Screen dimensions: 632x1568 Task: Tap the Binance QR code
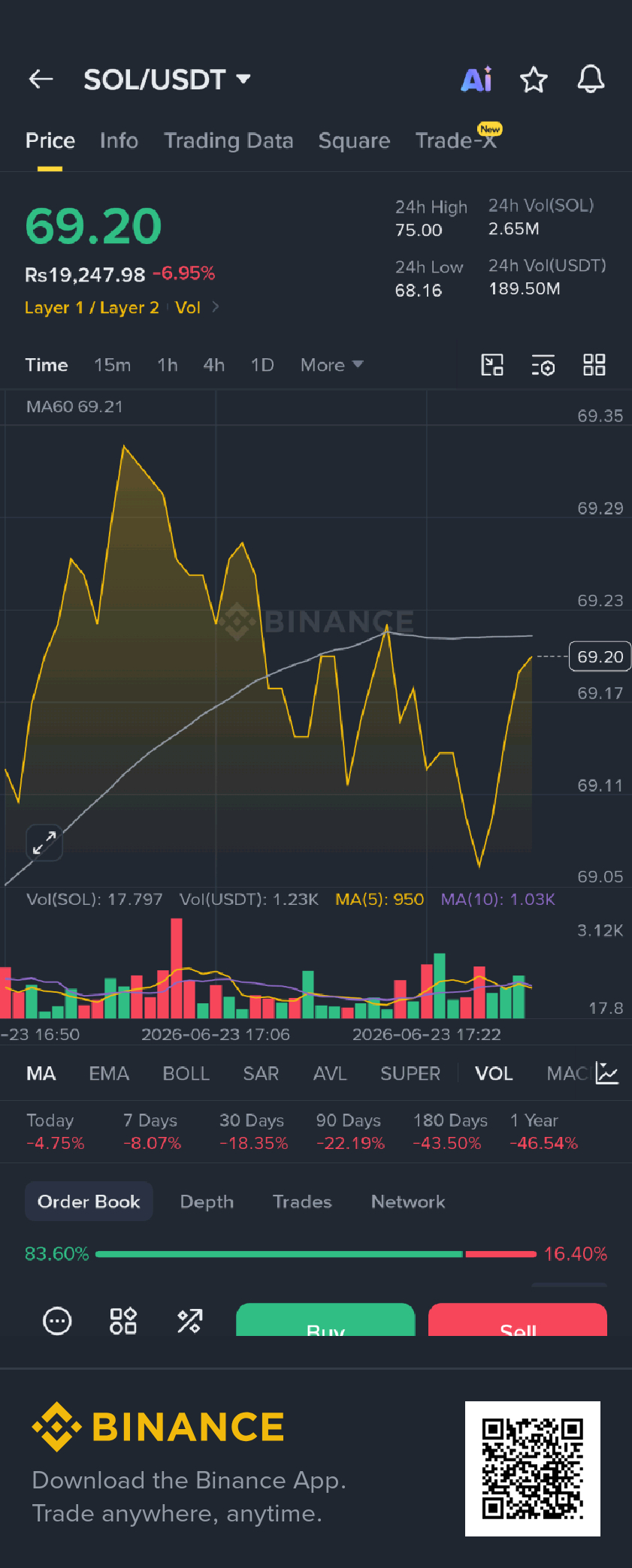tap(533, 1469)
